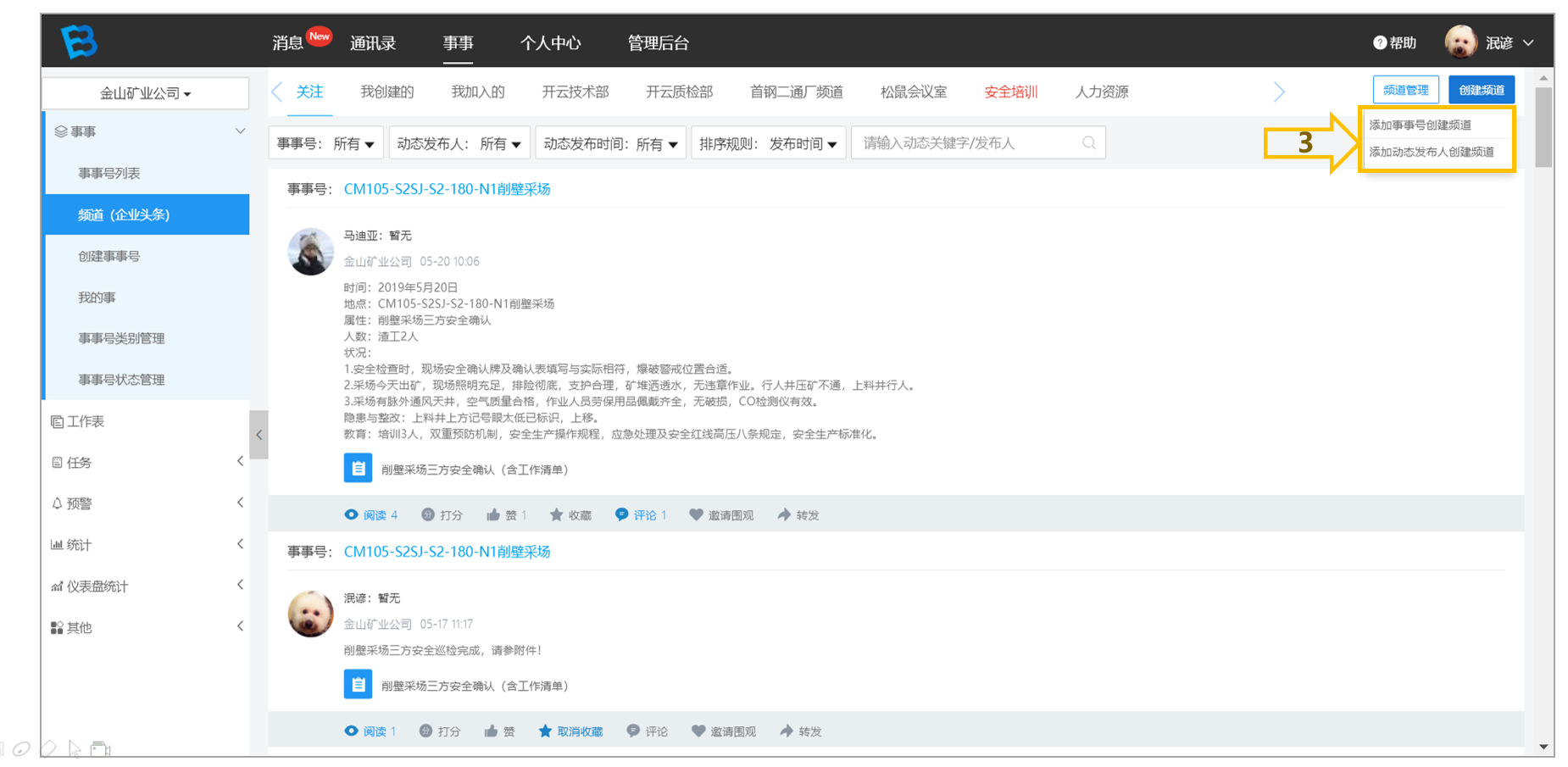Open the 事事号 所有 filter dropdown
This screenshot has width=1568, height=767.
tap(326, 143)
